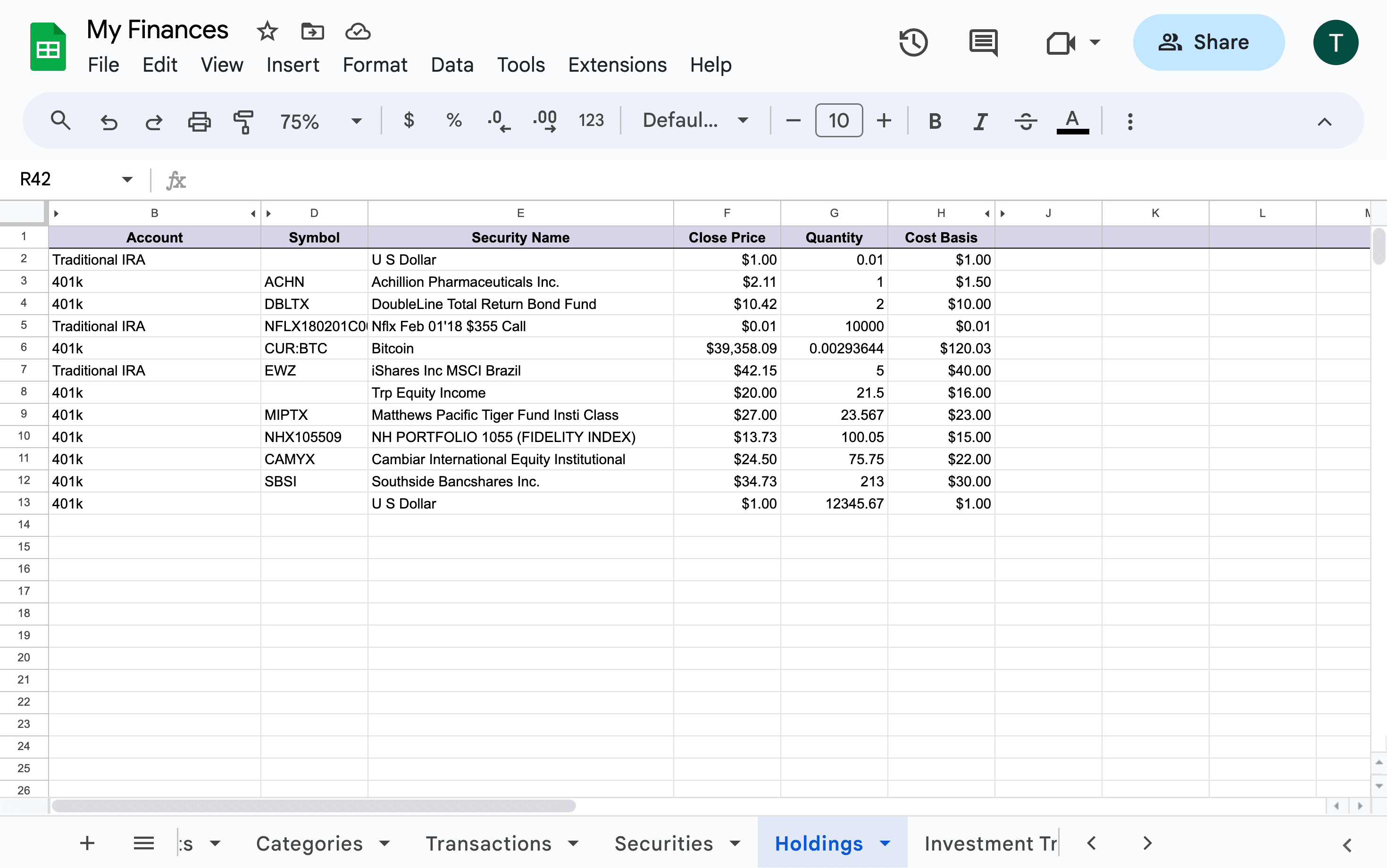Open more toolbar options three dots
The width and height of the screenshot is (1387, 868).
pos(1130,121)
